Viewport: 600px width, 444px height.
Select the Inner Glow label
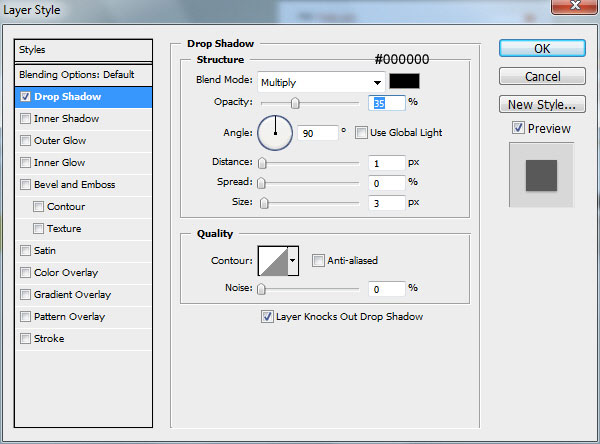pos(59,163)
